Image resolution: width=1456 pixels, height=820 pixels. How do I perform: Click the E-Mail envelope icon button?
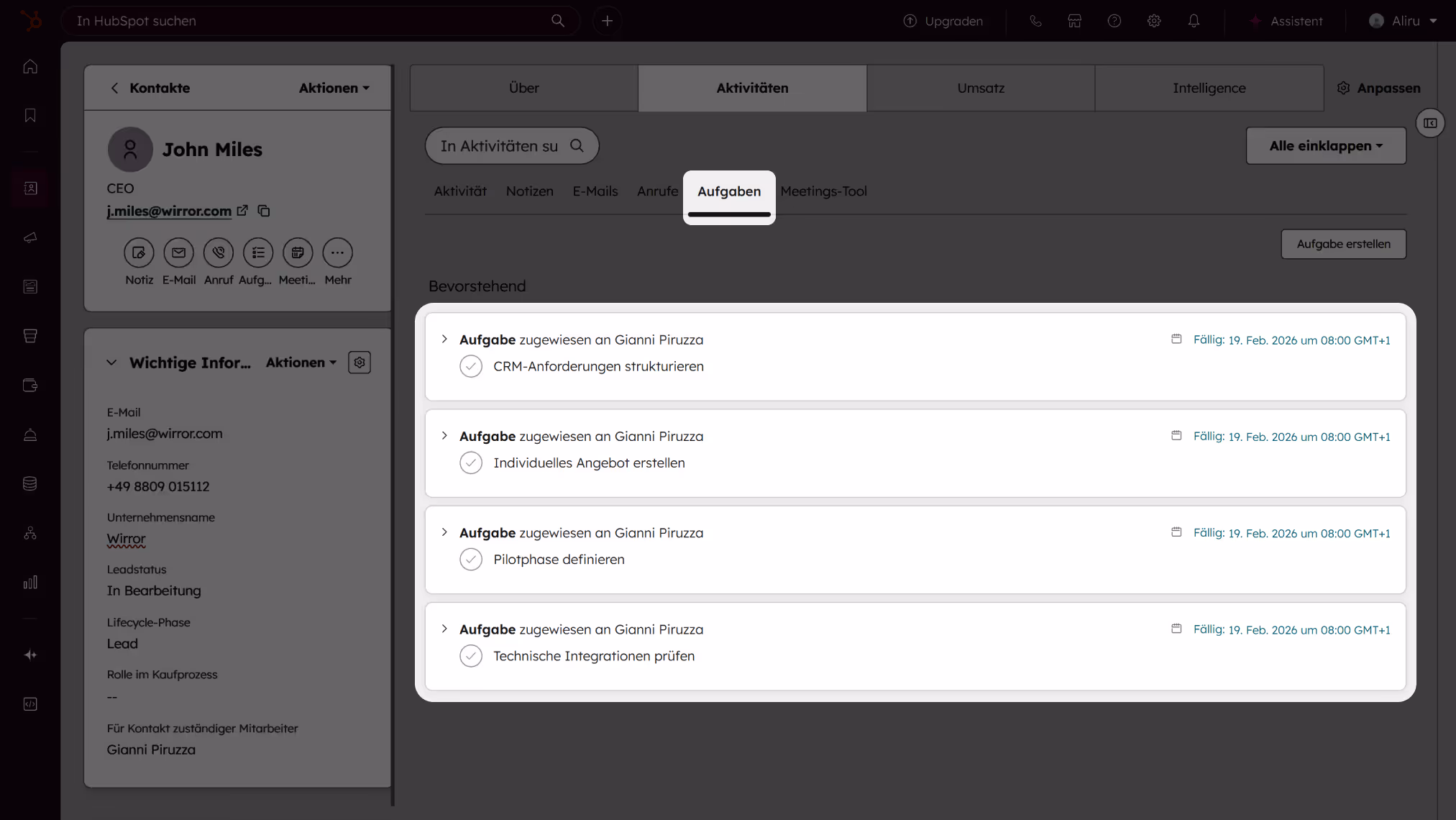point(178,252)
